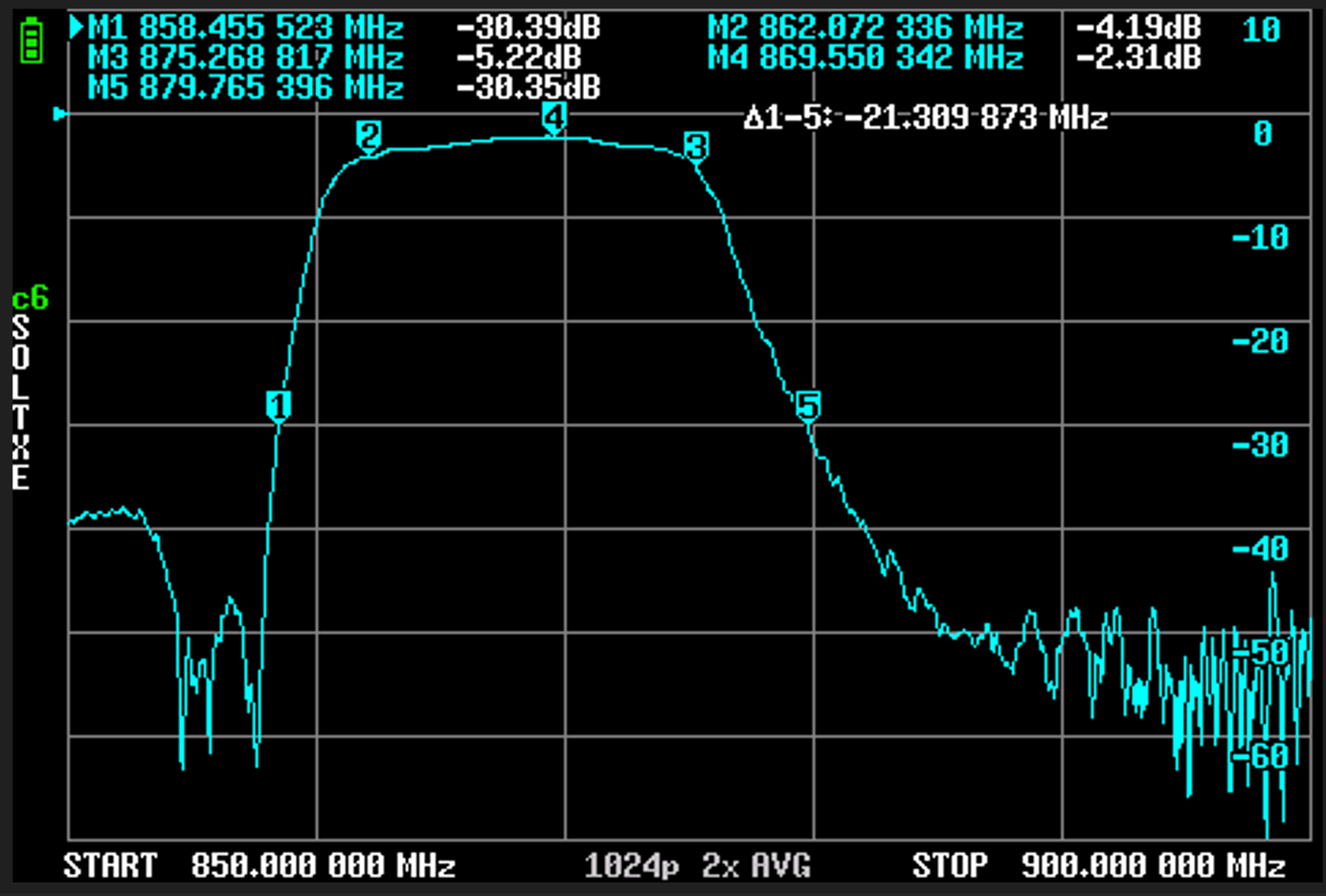Select marker 2 on the trace
Viewport: 1326px width, 896px height.
tap(369, 136)
